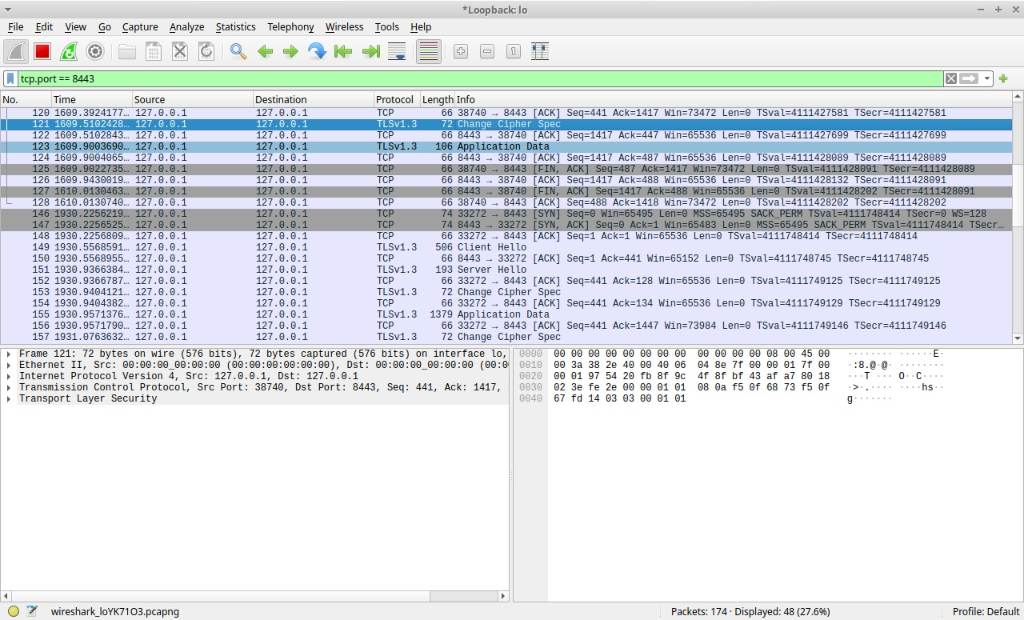Open the Capture menu

click(140, 27)
